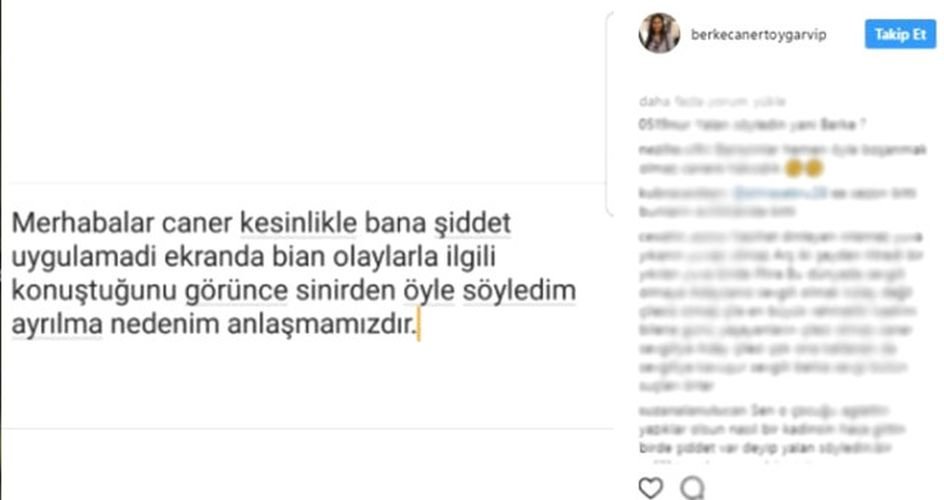Open the berkecanertoygarvip username link
The width and height of the screenshot is (944, 500).
pos(759,35)
